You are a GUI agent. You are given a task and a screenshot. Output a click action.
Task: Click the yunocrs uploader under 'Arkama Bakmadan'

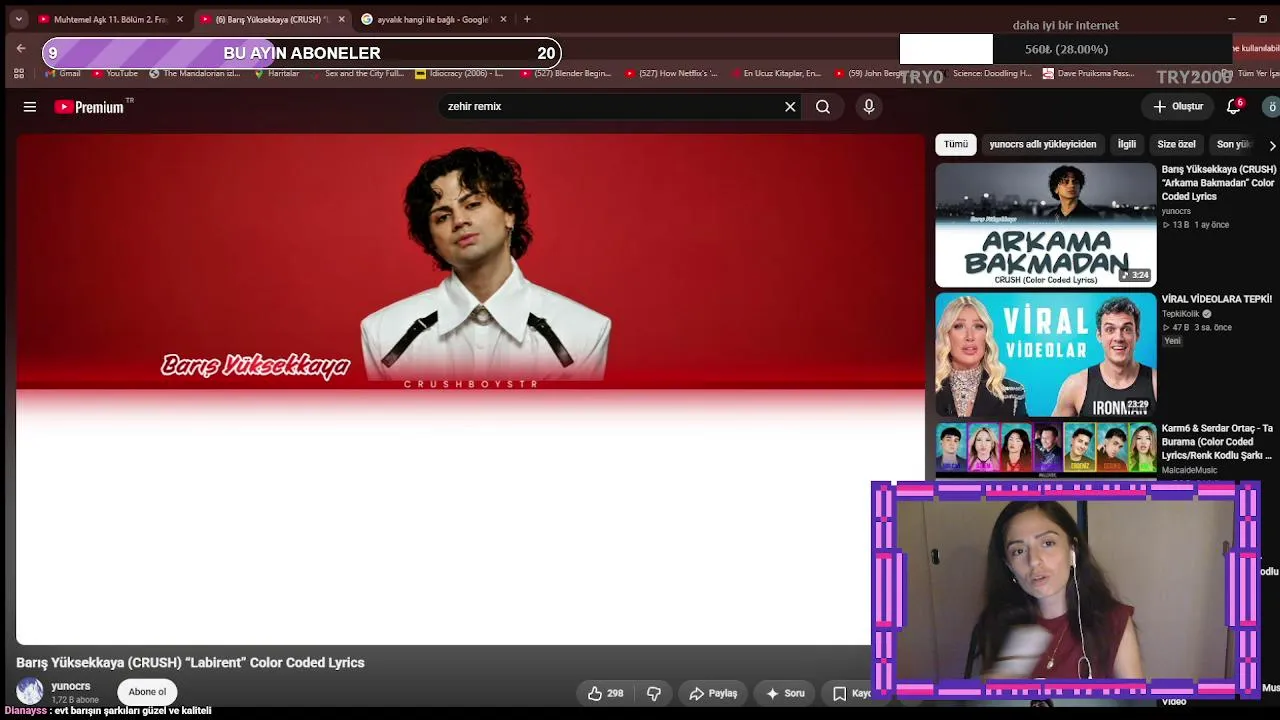pos(1176,211)
